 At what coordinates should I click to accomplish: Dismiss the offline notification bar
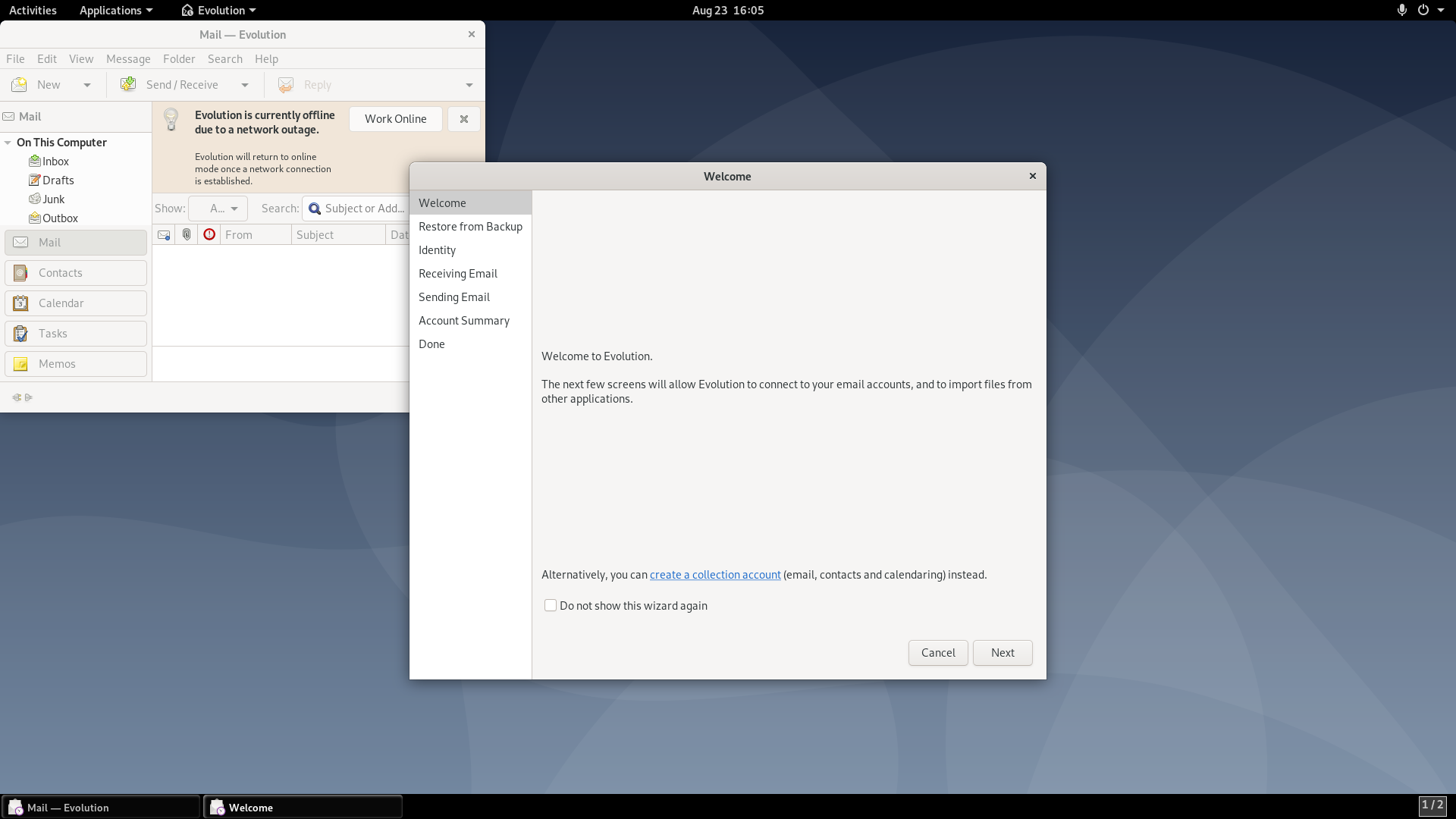pyautogui.click(x=464, y=119)
